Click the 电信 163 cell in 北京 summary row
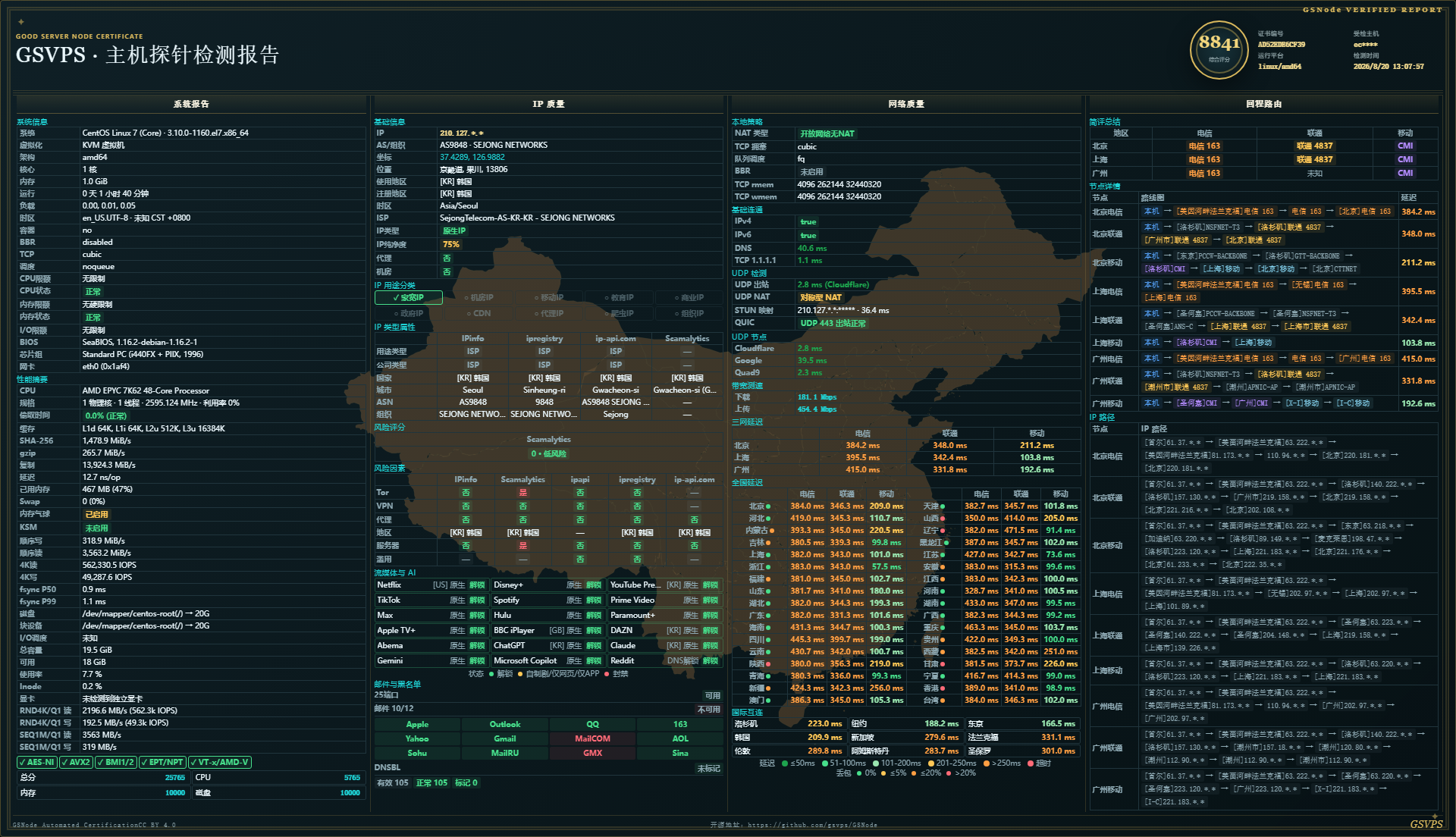 tap(1204, 146)
